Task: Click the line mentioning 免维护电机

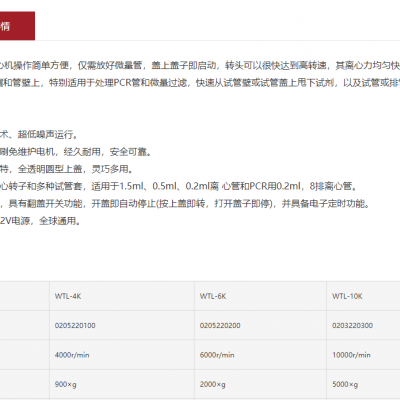Action: (x=76, y=152)
